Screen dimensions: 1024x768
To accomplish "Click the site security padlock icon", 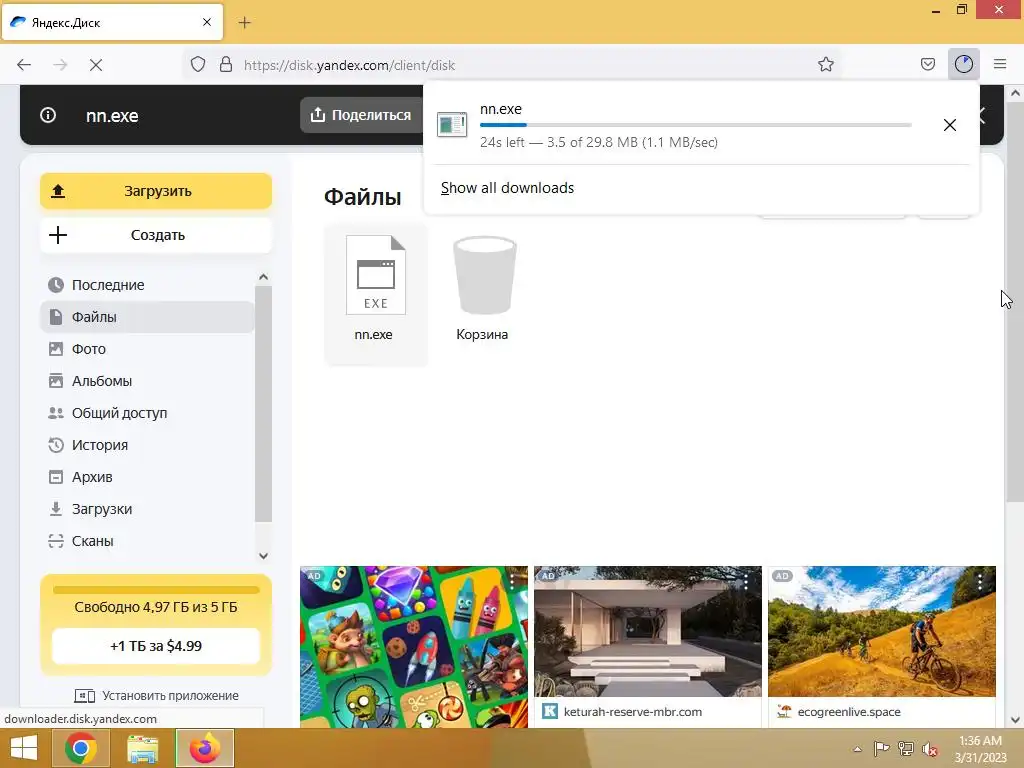I will [226, 65].
